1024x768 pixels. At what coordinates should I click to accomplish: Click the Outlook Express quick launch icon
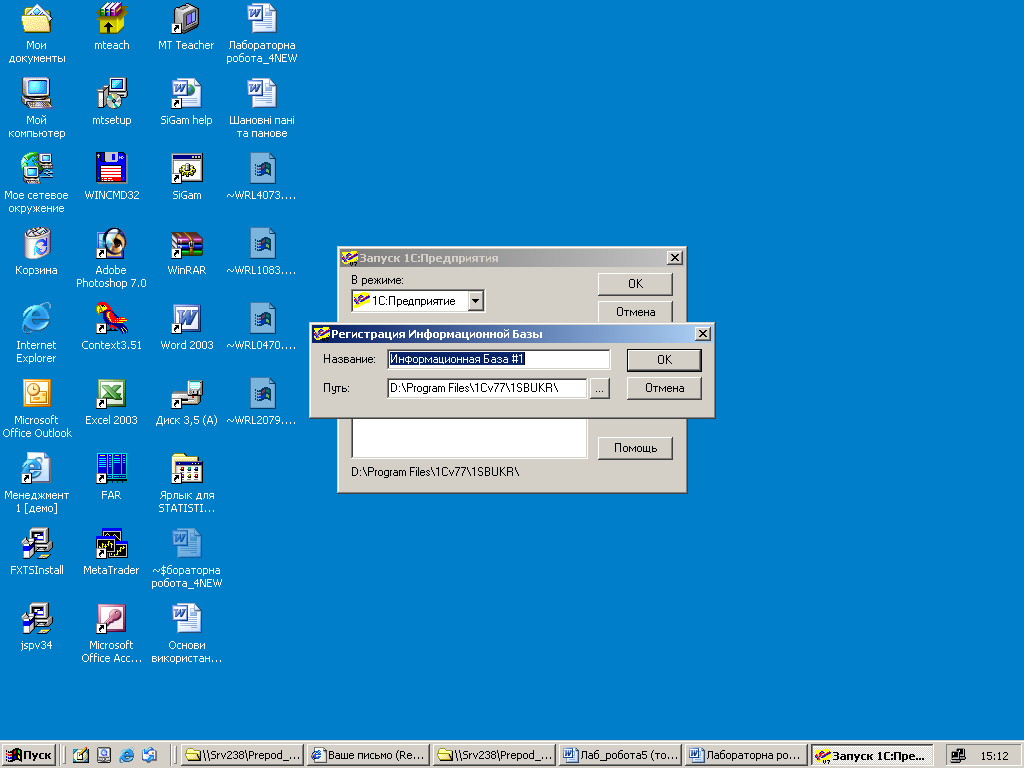150,755
